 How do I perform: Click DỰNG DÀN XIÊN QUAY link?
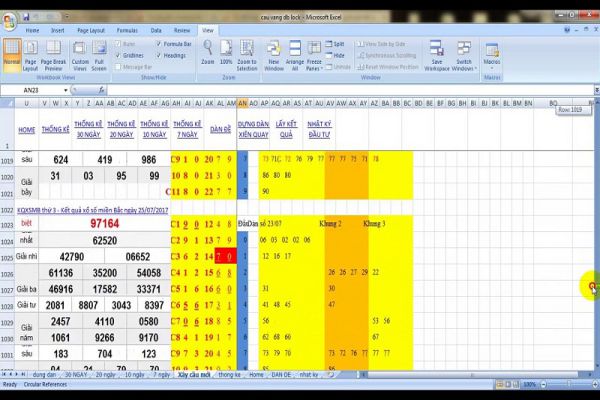pos(253,129)
